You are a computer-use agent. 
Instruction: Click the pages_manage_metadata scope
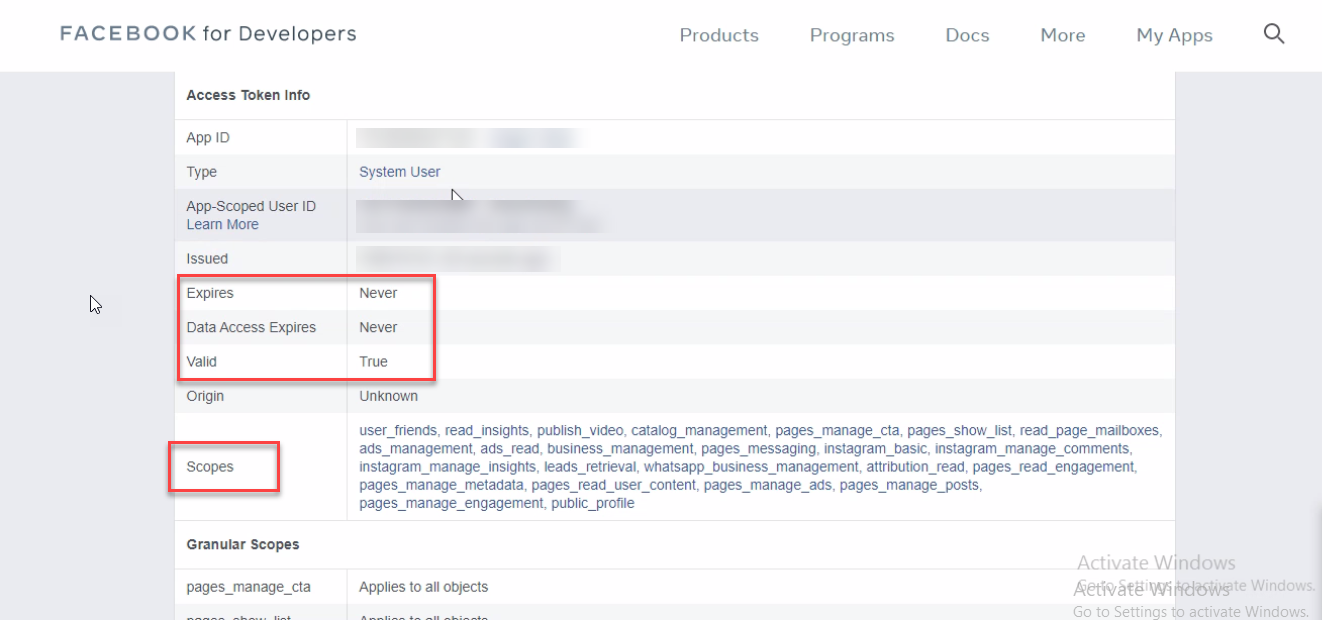pos(441,485)
